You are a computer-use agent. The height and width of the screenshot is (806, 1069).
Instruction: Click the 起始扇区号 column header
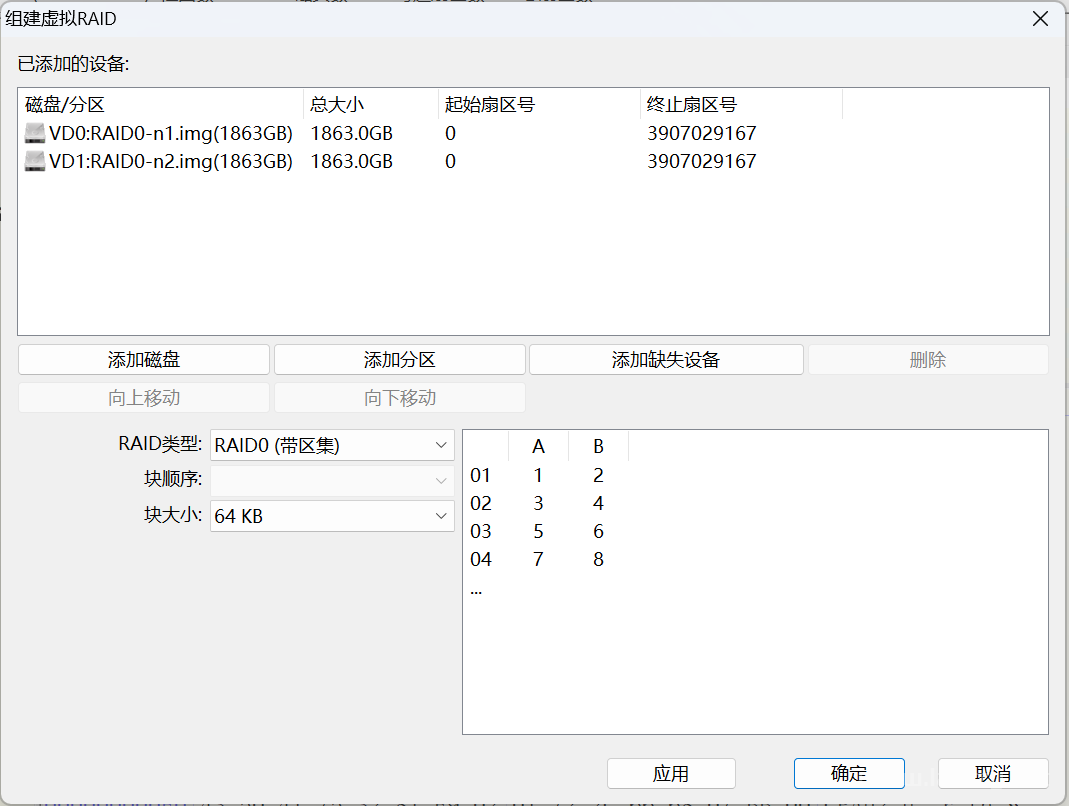(x=539, y=105)
